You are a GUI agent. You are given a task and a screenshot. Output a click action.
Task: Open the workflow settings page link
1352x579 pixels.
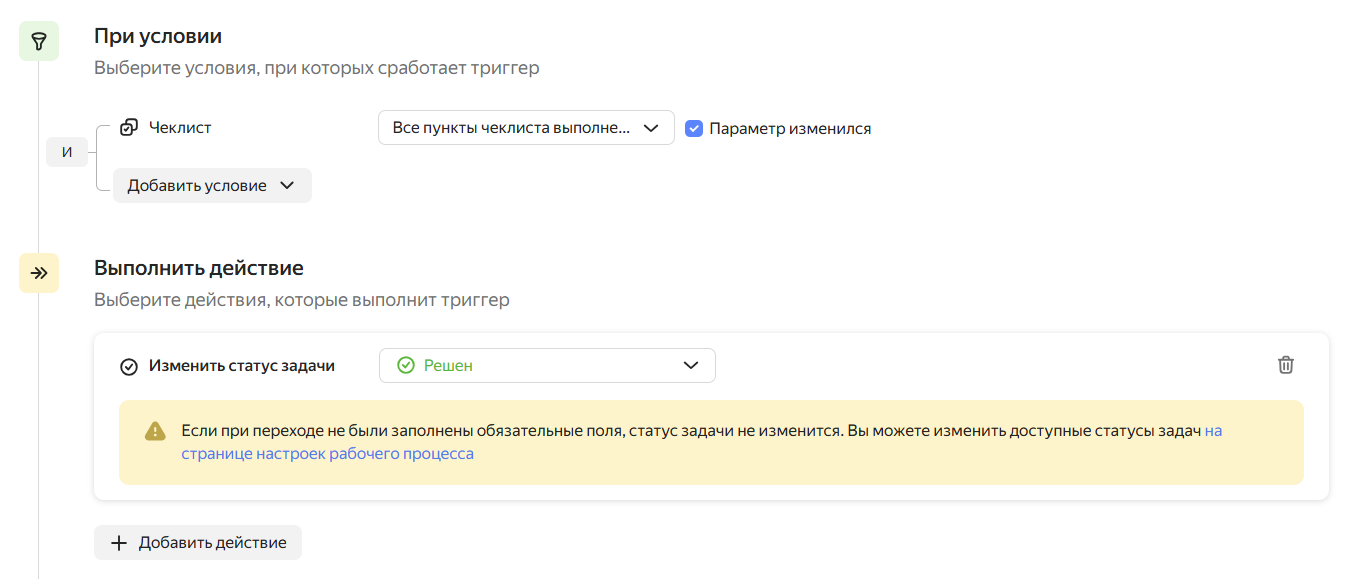(327, 453)
